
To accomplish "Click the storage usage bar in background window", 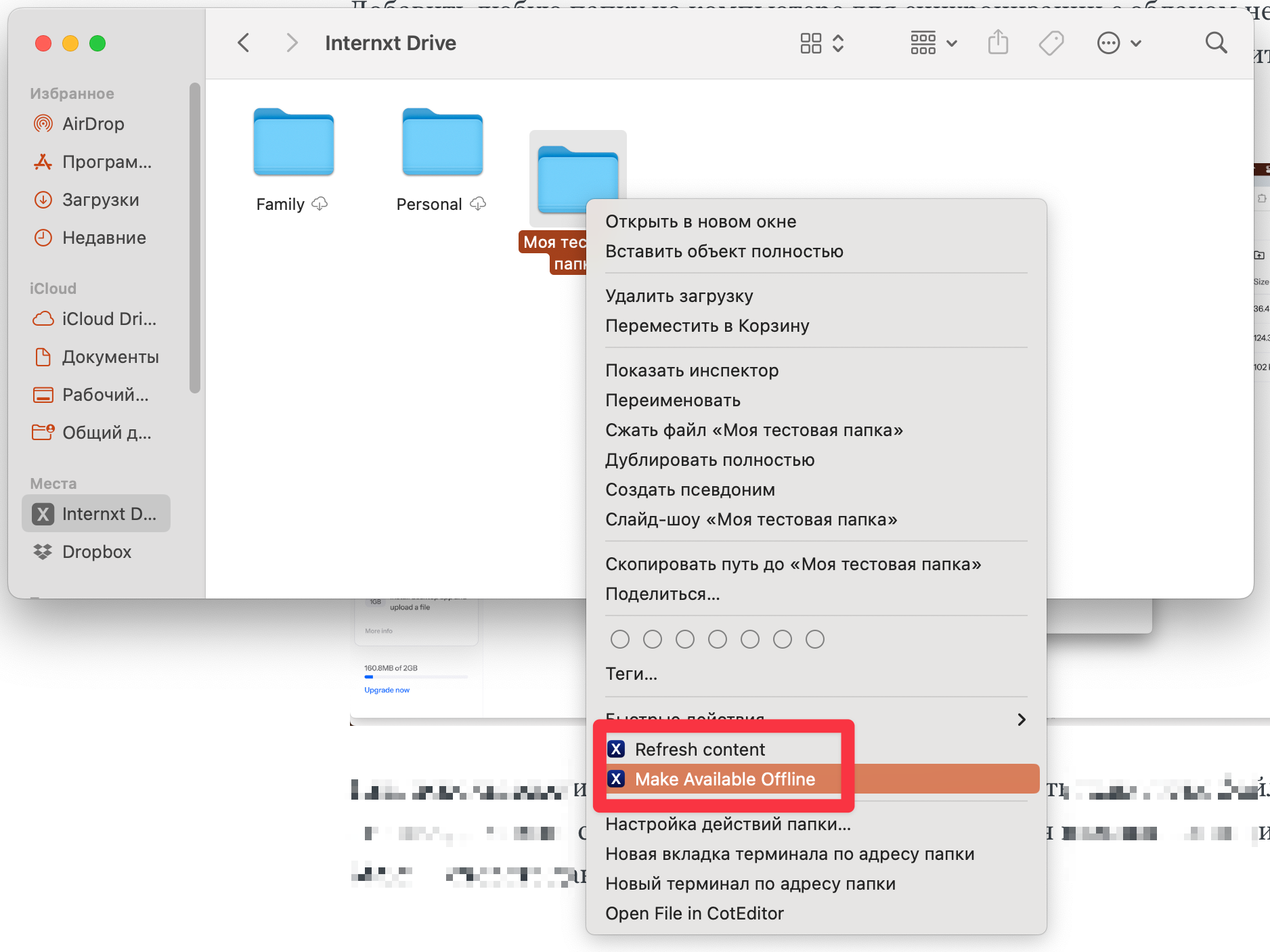I will [416, 676].
